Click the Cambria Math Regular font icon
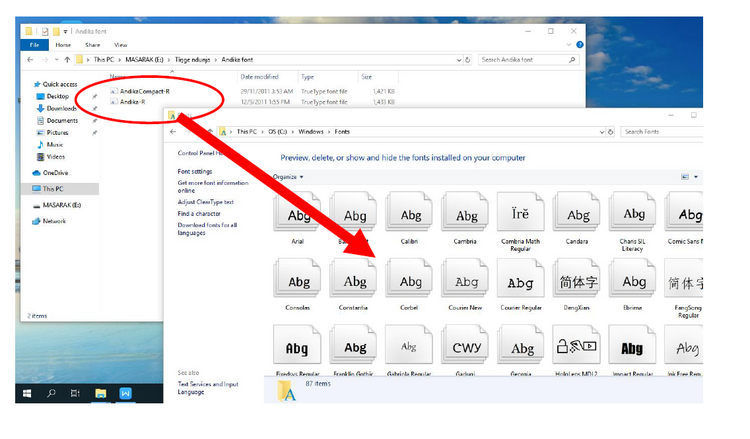 point(522,214)
